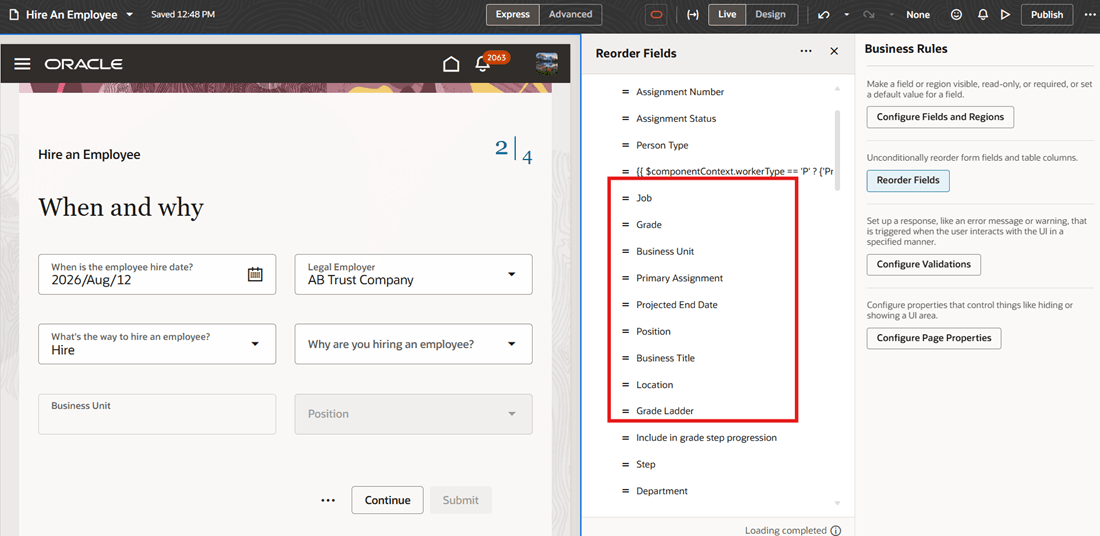
Task: Open Configure Validations
Action: 923,264
